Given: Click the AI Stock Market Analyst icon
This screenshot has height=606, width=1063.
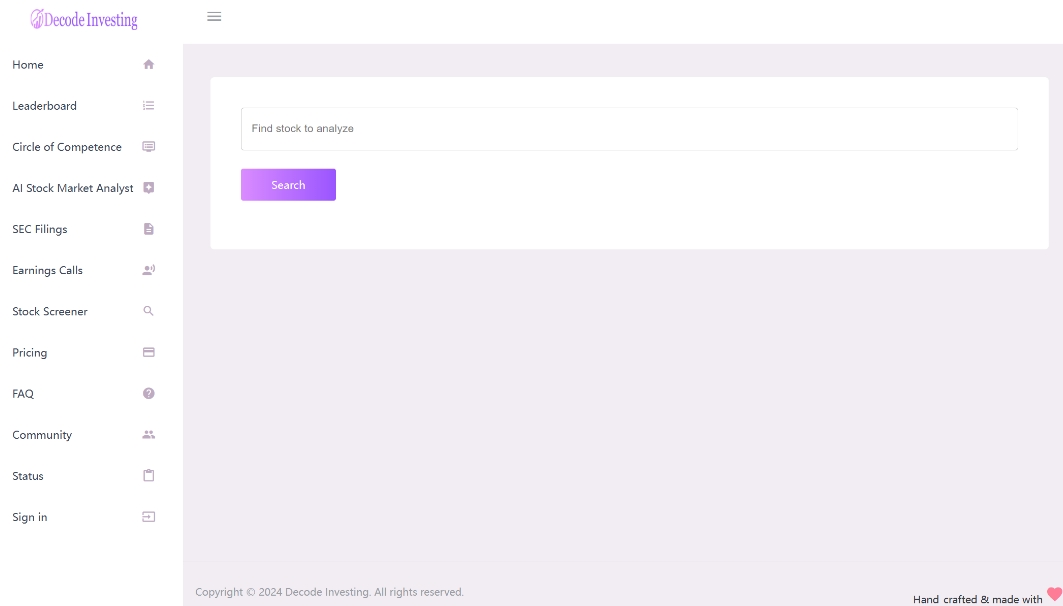Looking at the screenshot, I should [149, 188].
